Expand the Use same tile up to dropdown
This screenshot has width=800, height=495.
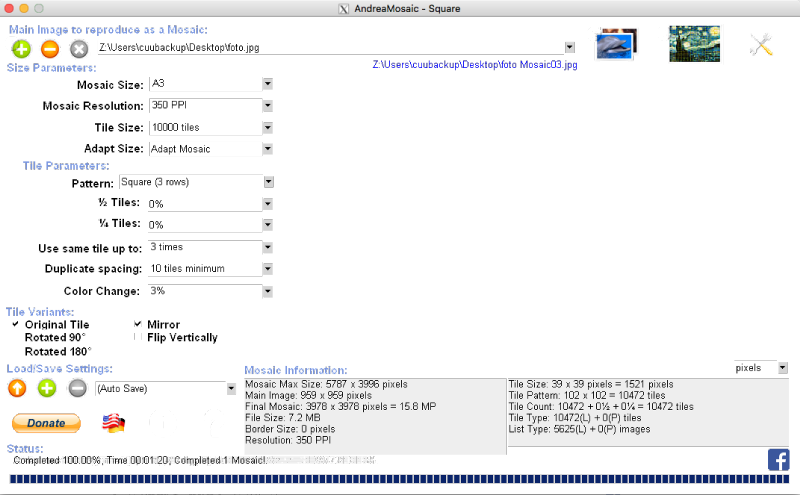(267, 248)
